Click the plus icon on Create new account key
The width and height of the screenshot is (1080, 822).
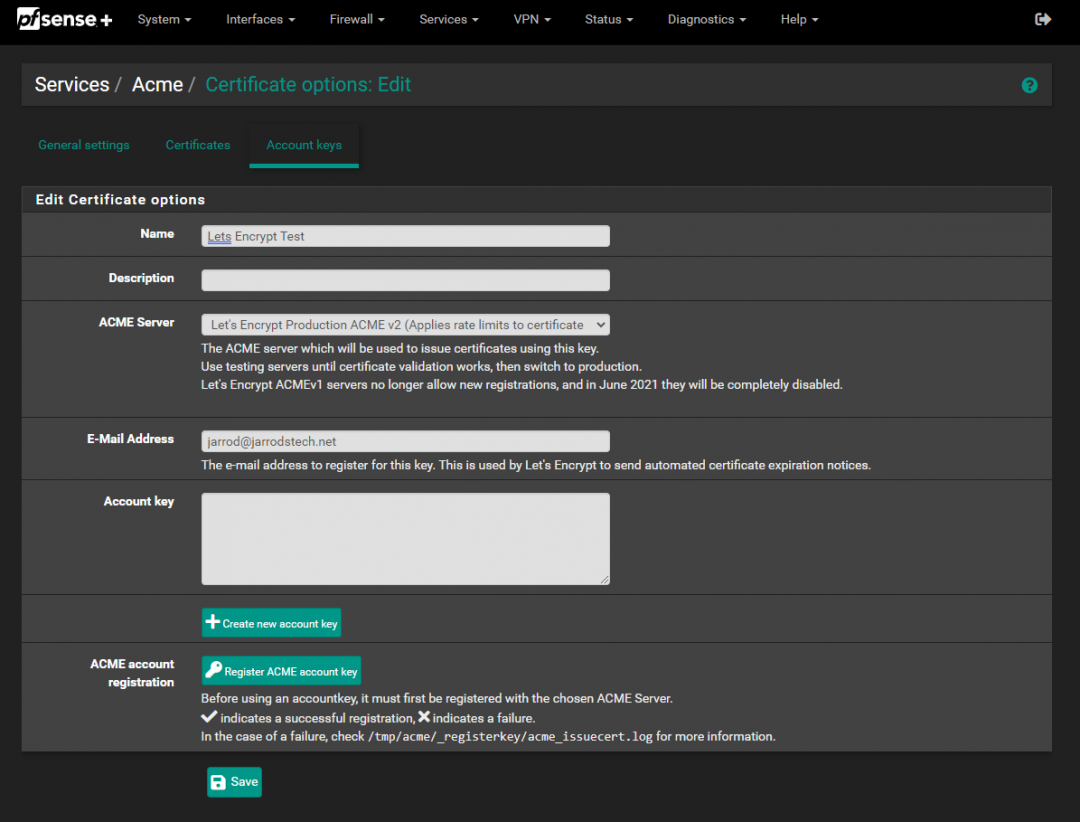212,621
